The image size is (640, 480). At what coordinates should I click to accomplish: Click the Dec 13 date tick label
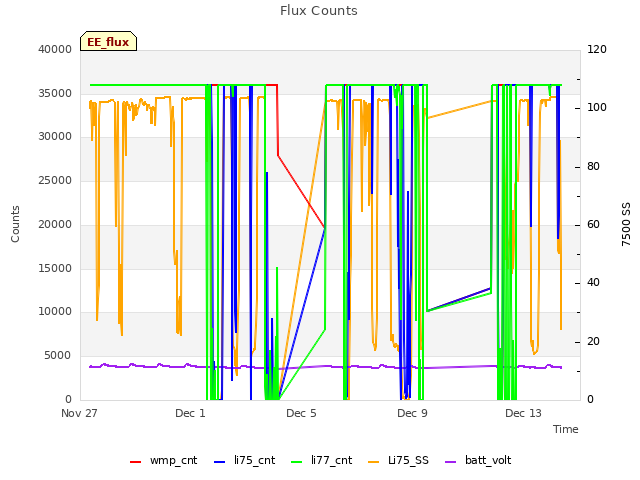(523, 413)
